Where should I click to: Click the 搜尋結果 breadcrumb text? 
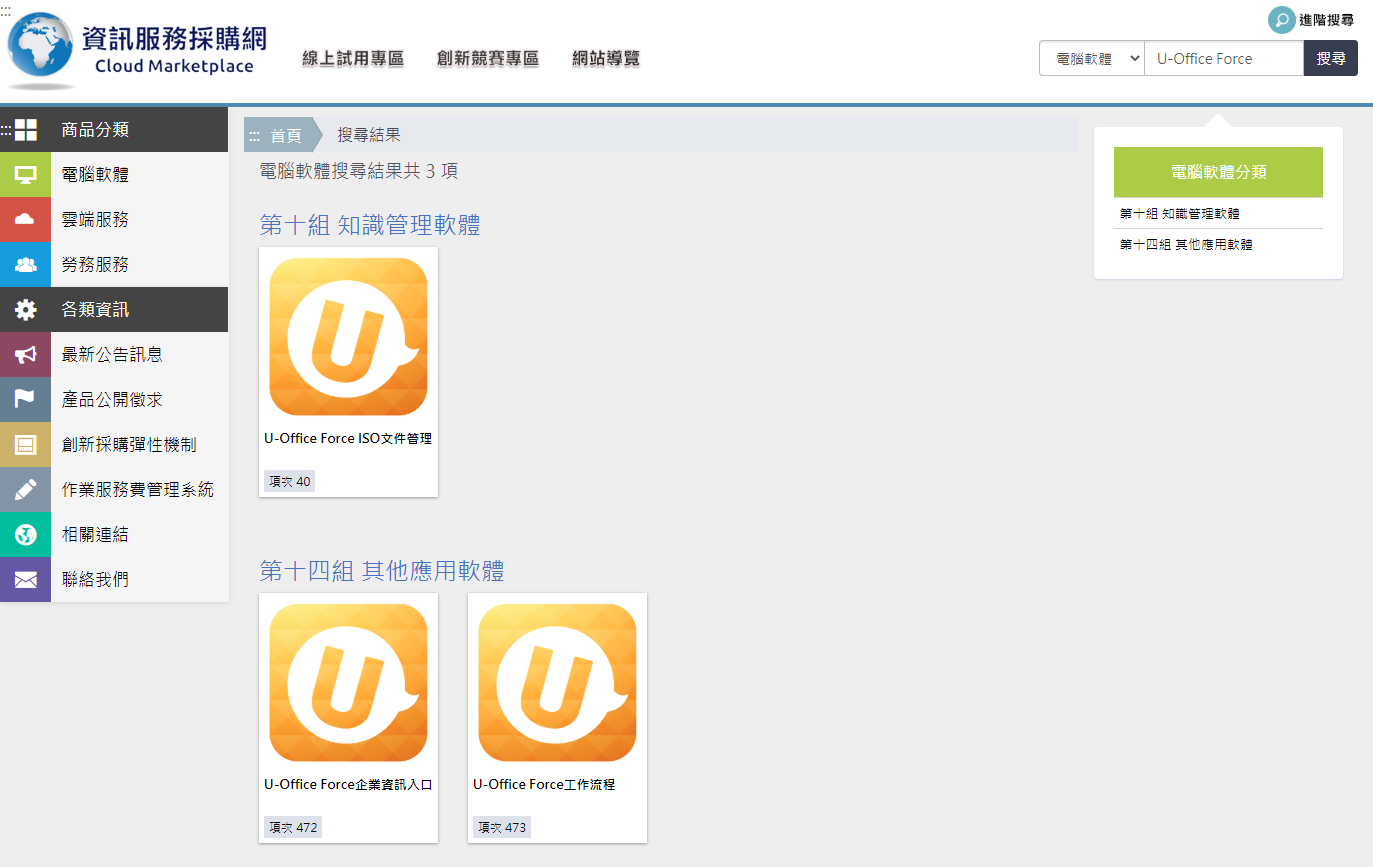coord(369,136)
